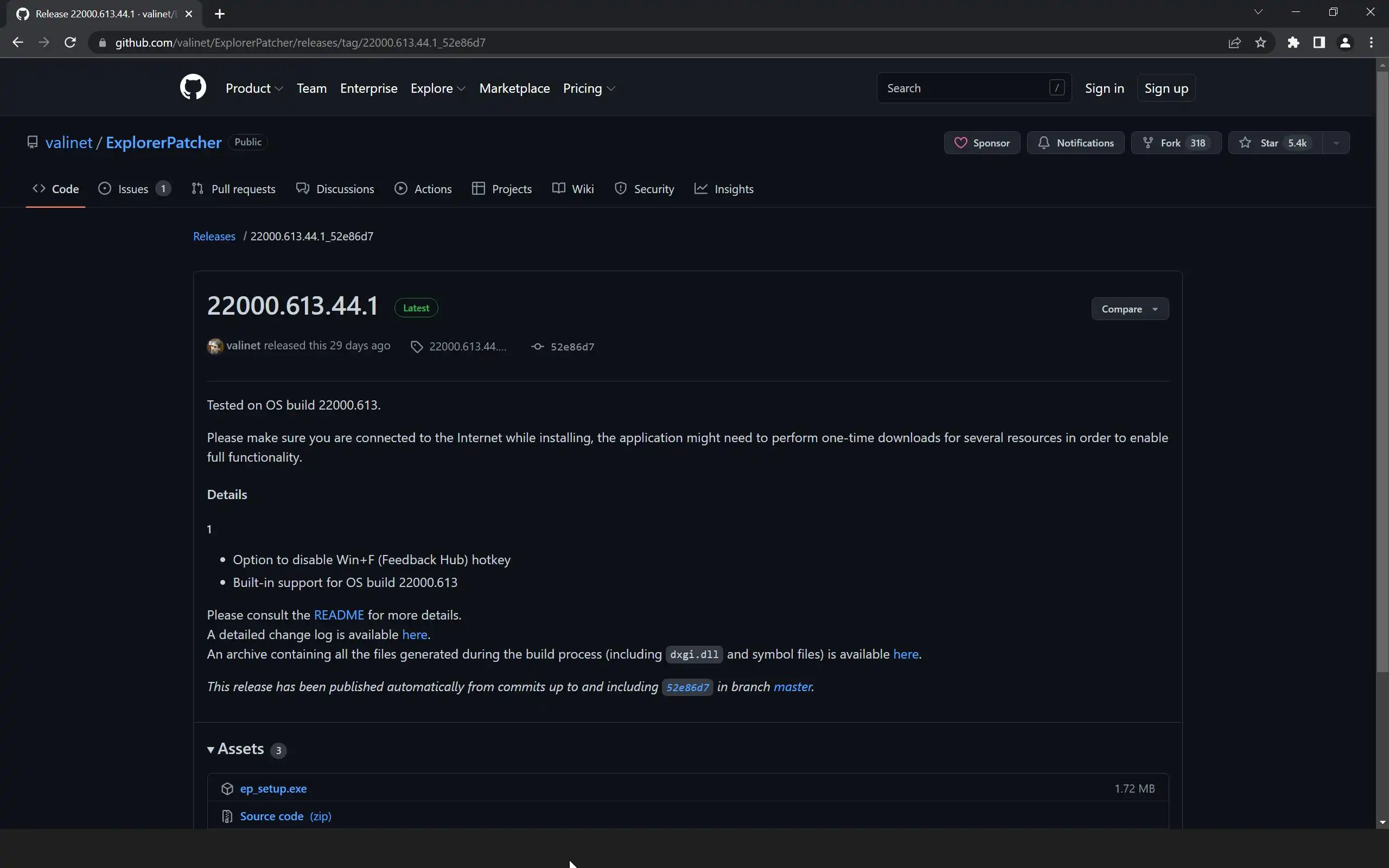Click valinet's avatar image
This screenshot has width=1389, height=868.
click(215, 346)
